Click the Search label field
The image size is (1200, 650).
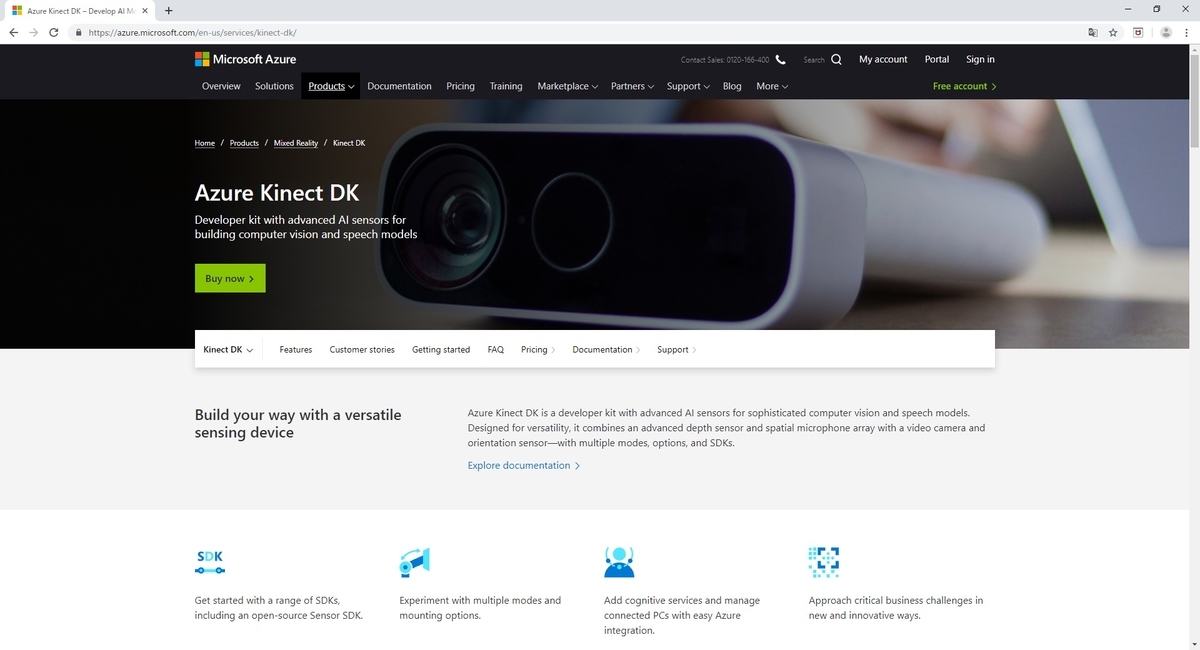tap(814, 60)
